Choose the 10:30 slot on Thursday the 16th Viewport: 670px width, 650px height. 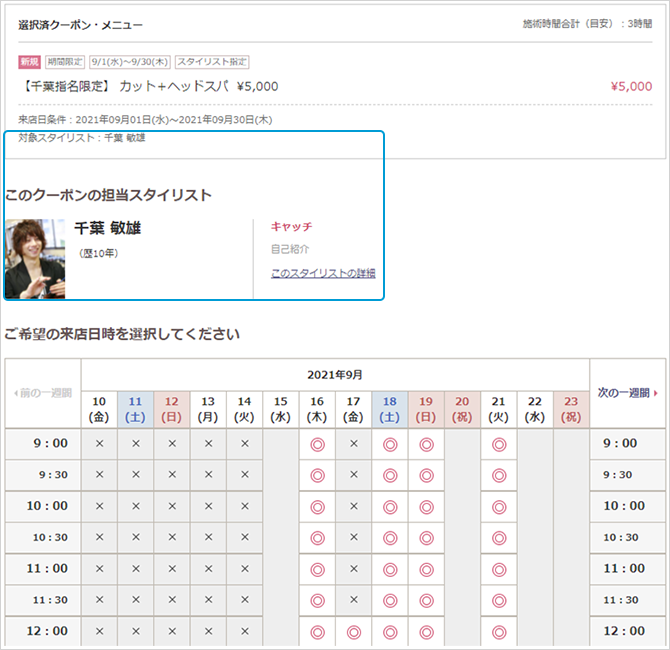pos(317,537)
